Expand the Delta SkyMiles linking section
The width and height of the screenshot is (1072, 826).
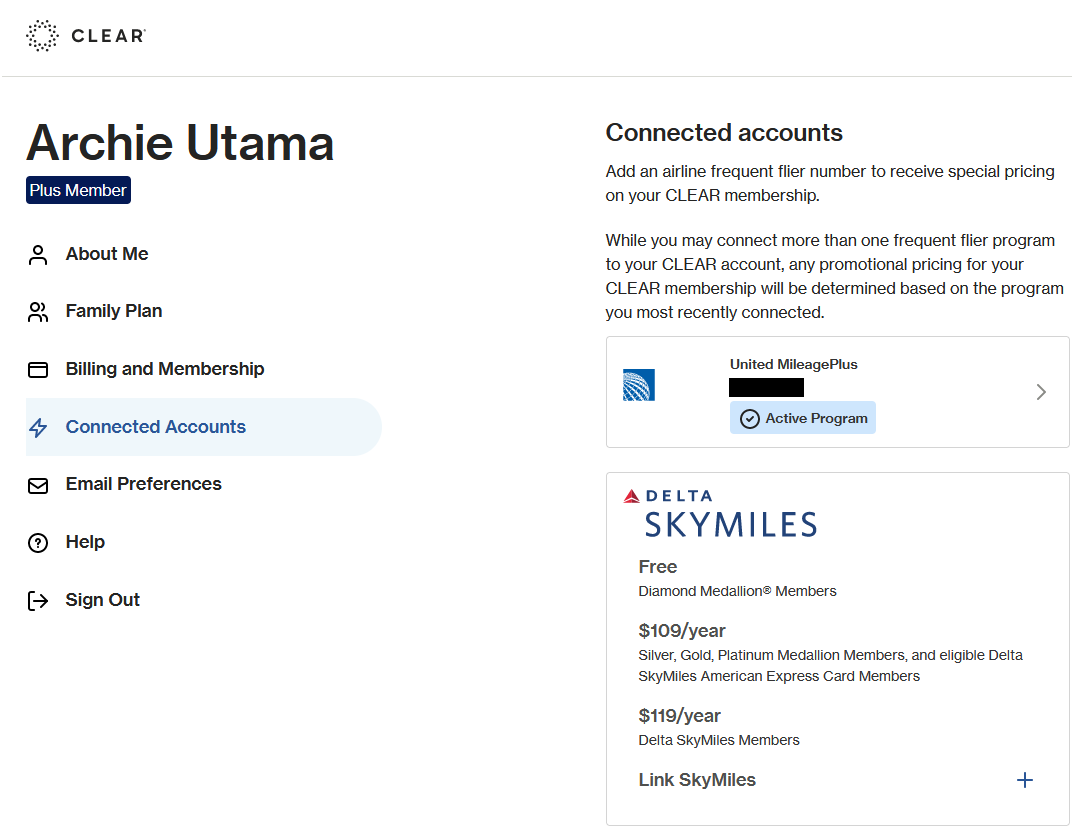point(1025,779)
